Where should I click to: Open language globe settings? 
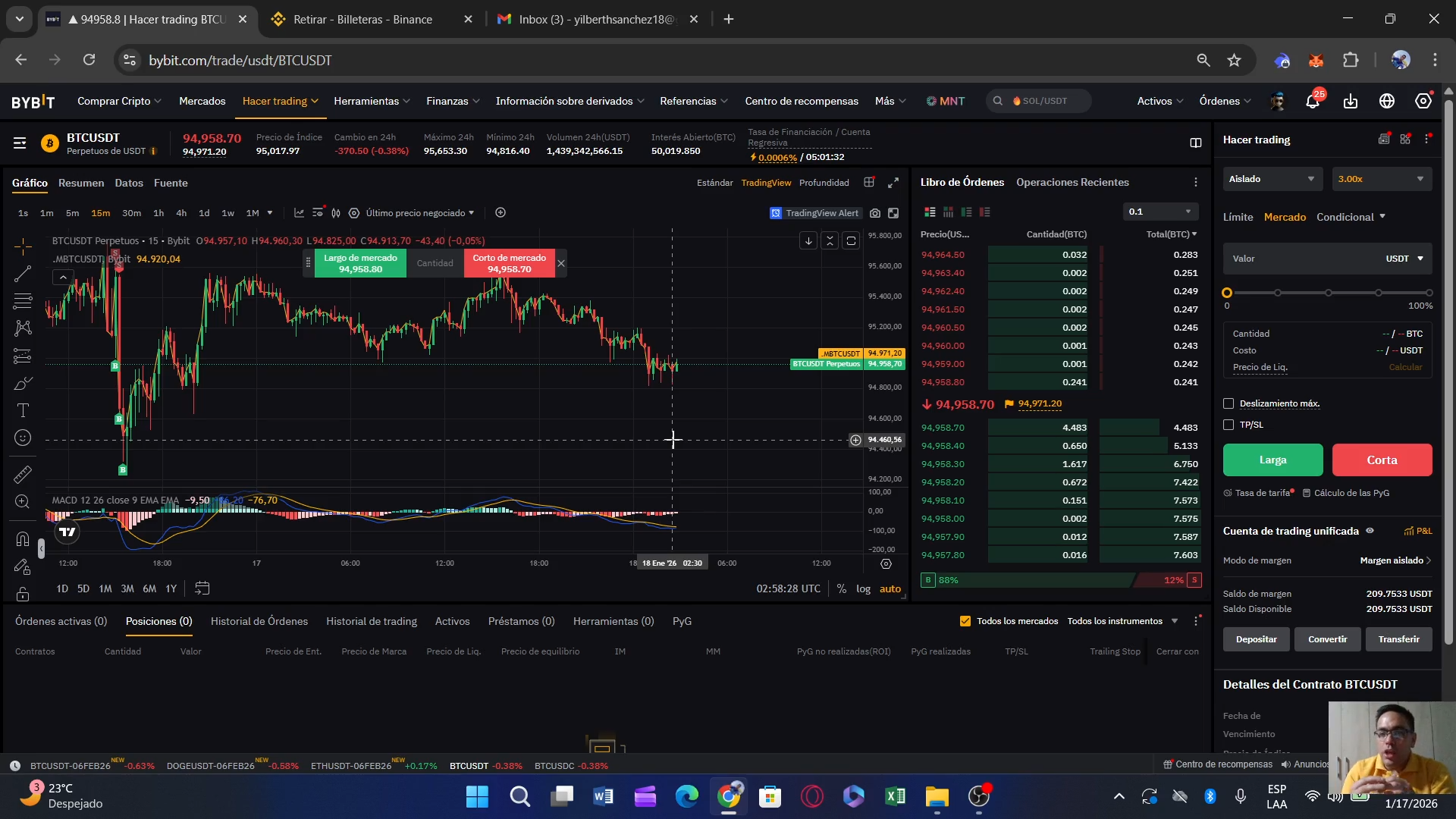pyautogui.click(x=1387, y=101)
